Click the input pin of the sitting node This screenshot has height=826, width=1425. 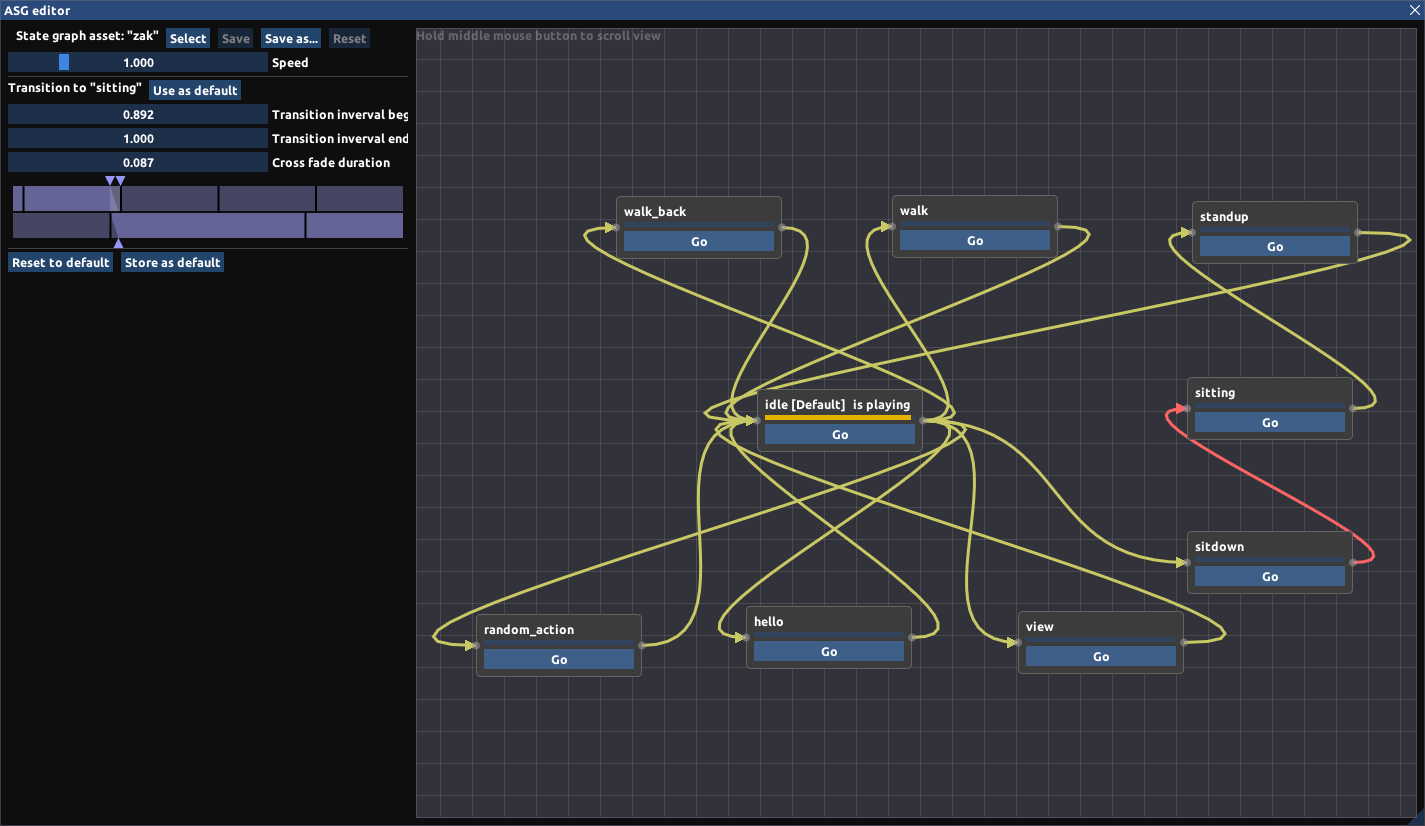tap(1189, 408)
